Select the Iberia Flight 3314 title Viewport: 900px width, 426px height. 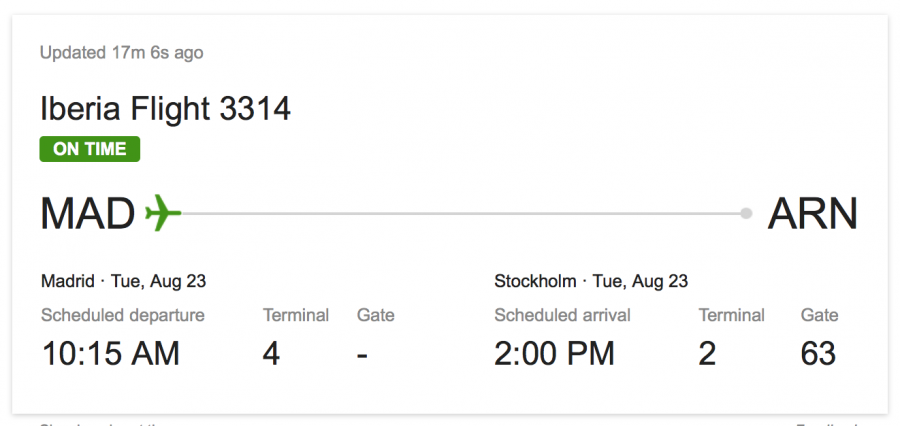[165, 108]
